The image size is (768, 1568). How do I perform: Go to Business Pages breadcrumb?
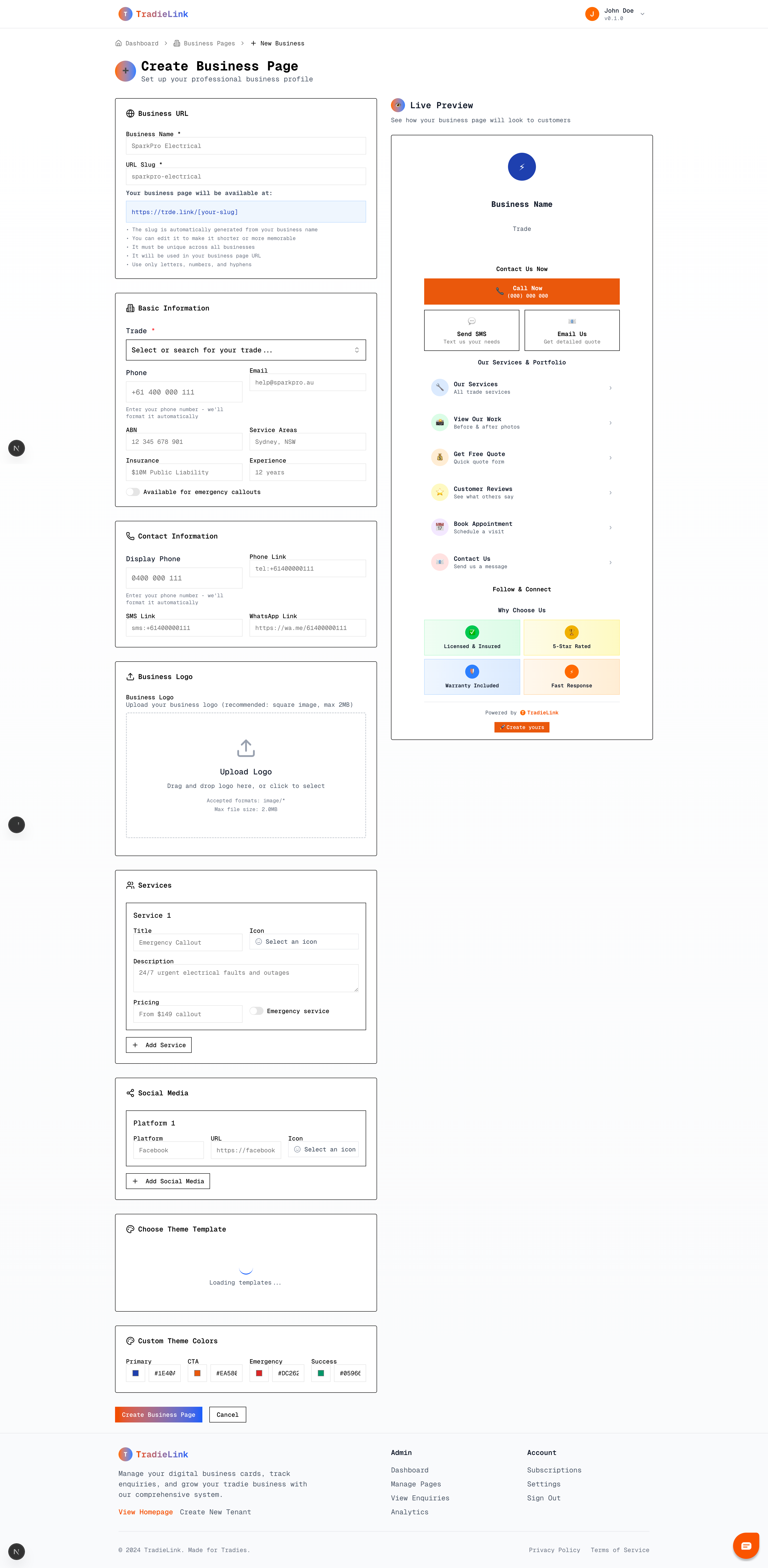click(x=204, y=43)
